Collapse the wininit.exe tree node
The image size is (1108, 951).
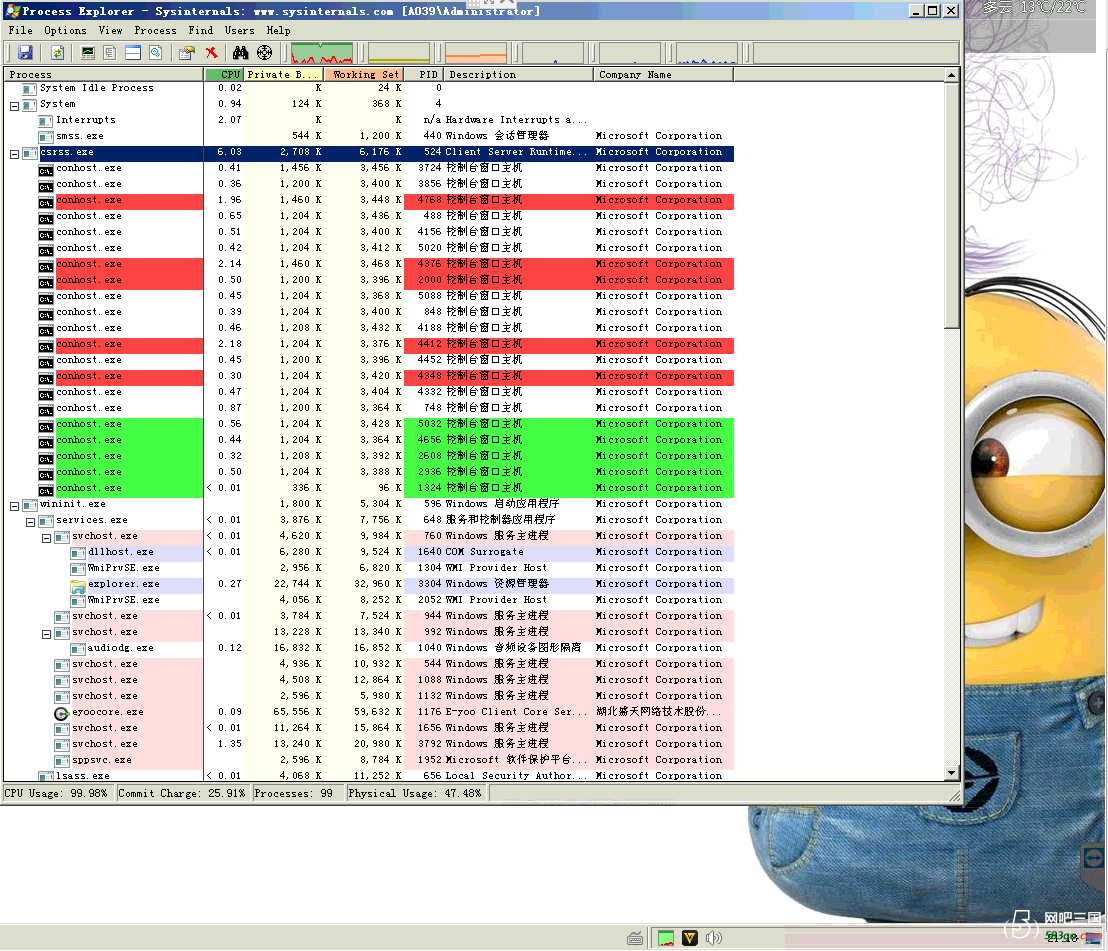(x=14, y=506)
